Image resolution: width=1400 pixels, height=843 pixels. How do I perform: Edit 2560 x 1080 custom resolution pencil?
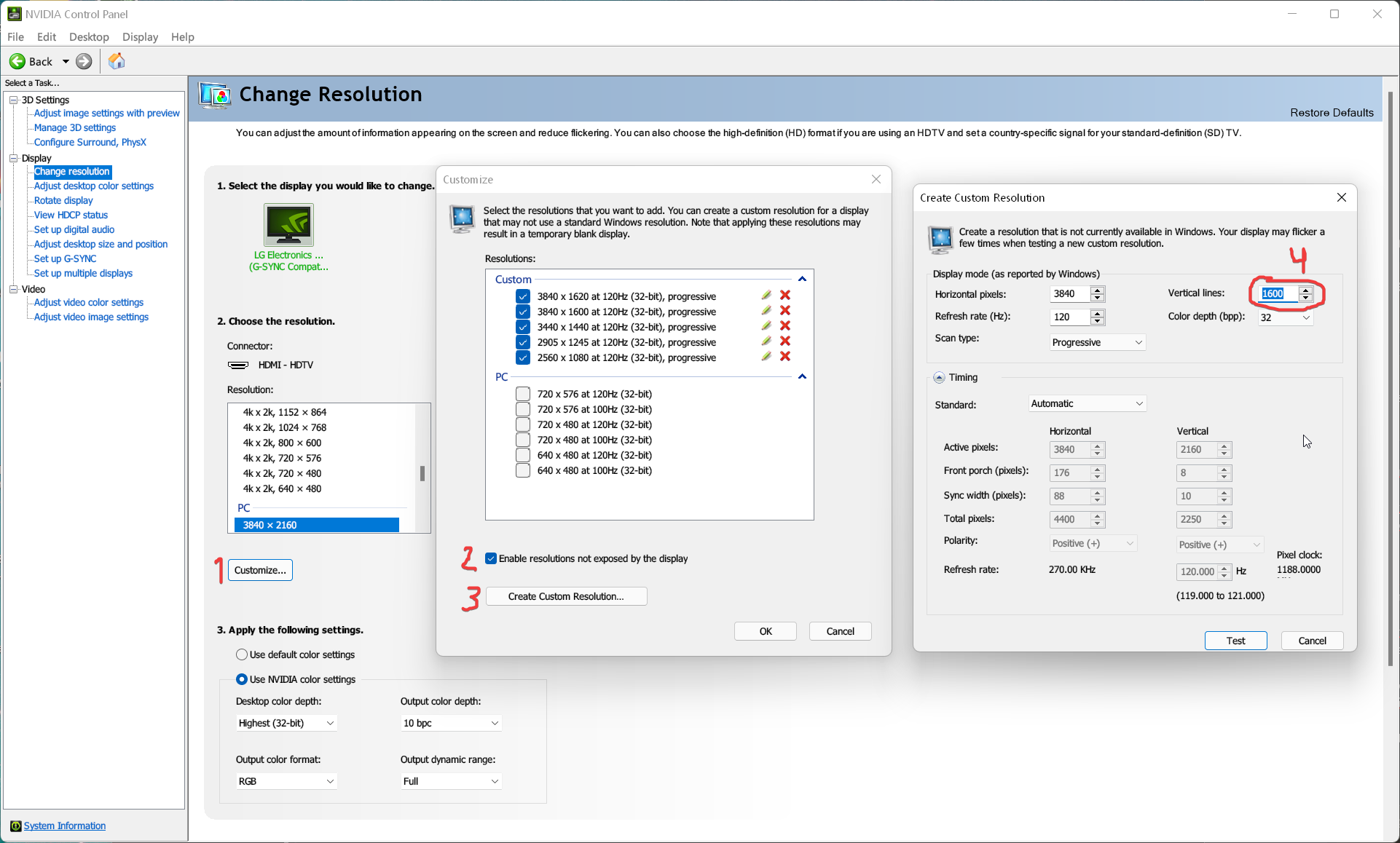(766, 356)
